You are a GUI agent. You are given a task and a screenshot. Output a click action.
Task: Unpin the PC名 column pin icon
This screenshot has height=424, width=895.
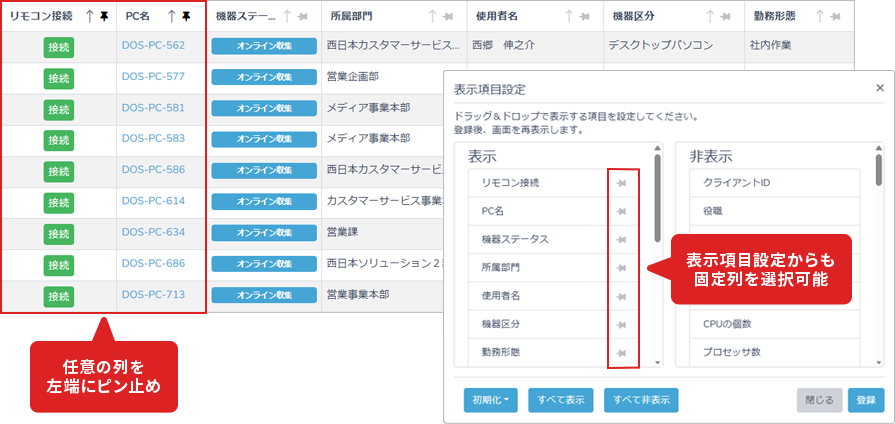click(187, 17)
